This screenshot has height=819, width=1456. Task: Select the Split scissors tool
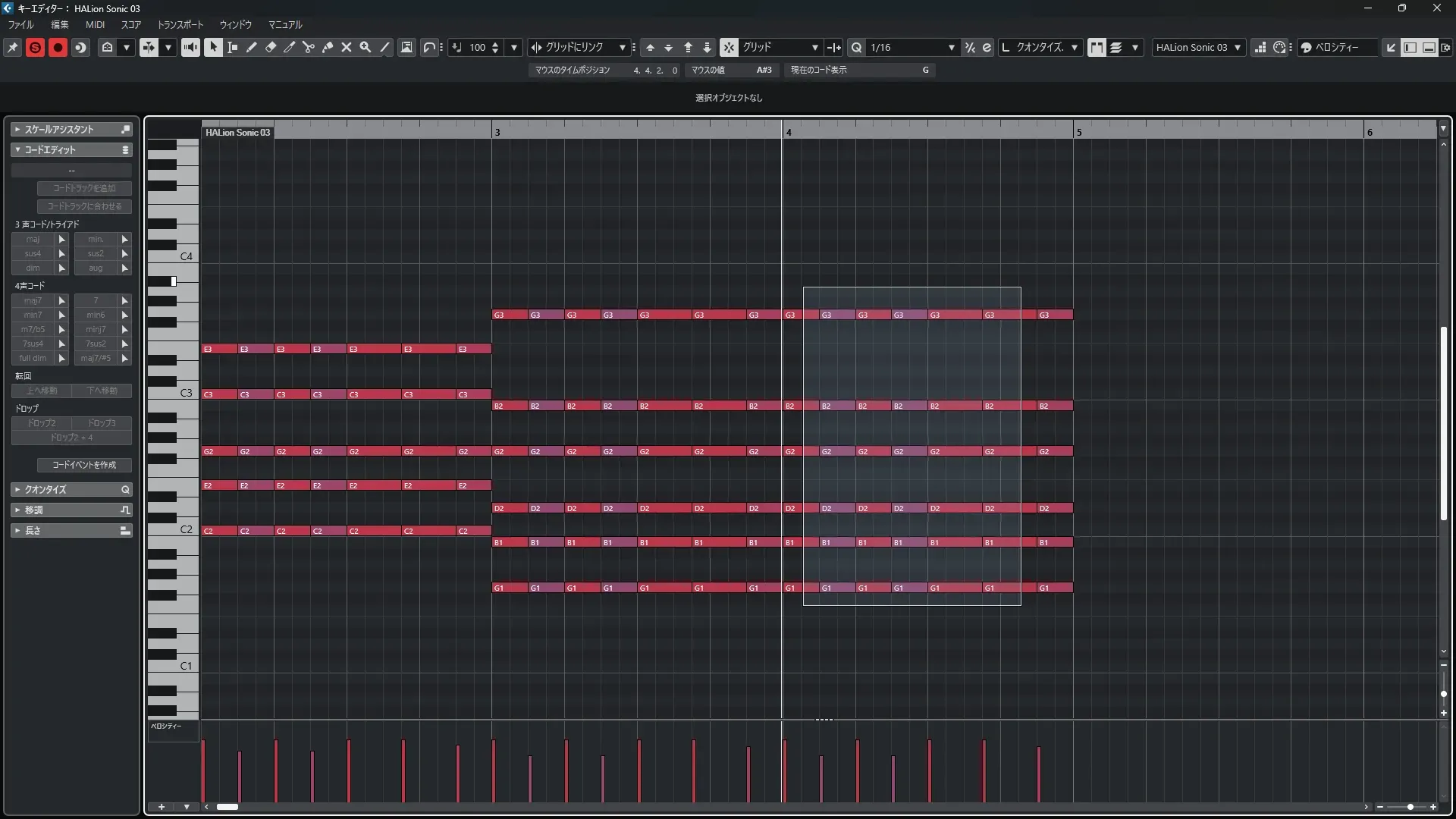[x=309, y=47]
